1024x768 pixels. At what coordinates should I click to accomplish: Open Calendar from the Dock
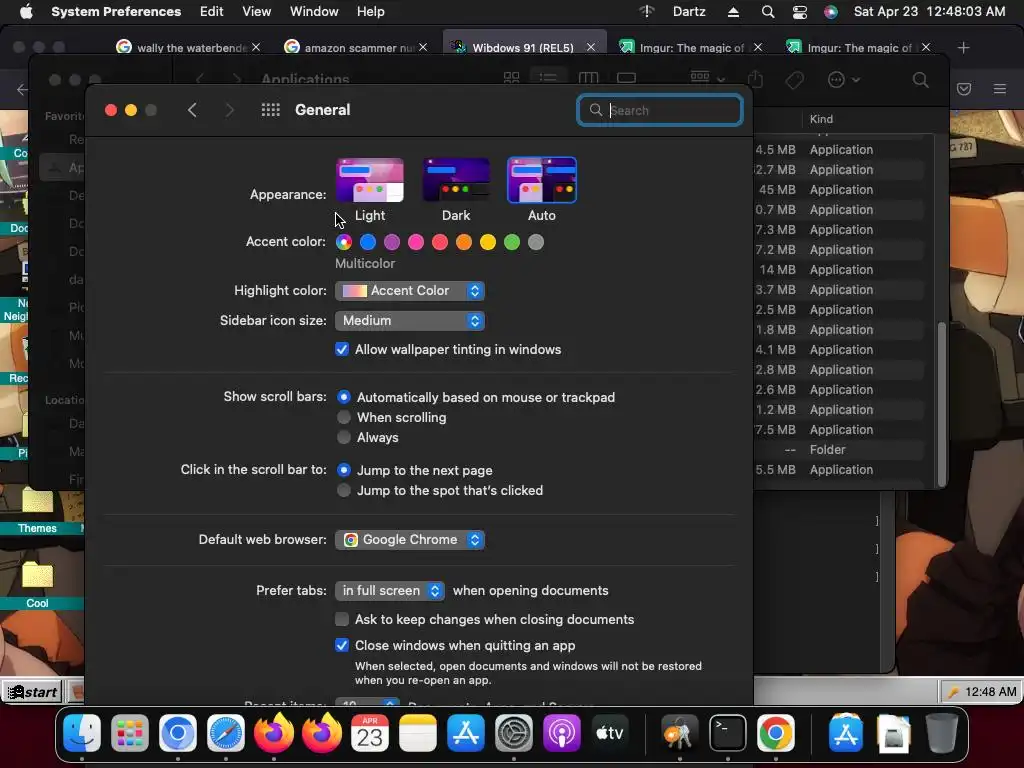370,732
